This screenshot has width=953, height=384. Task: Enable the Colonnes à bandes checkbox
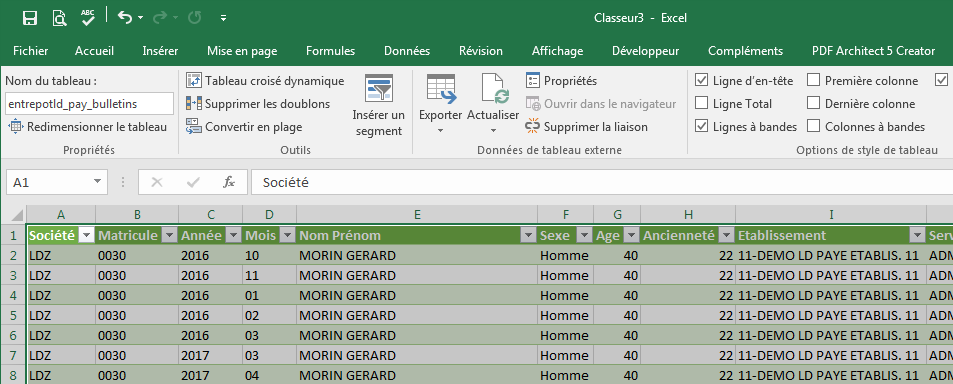813,126
